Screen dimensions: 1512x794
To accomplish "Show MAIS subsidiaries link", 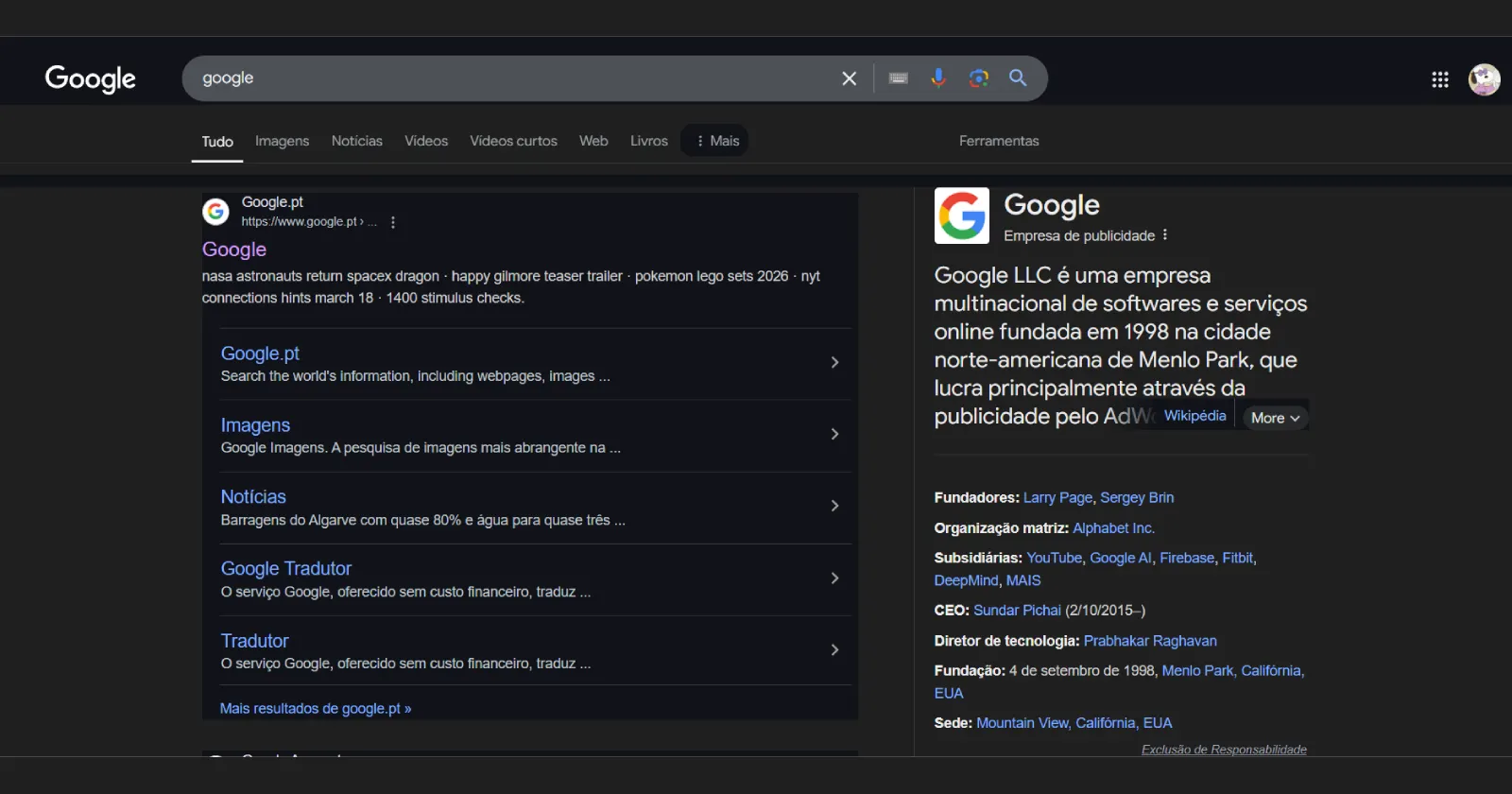I will [1023, 580].
